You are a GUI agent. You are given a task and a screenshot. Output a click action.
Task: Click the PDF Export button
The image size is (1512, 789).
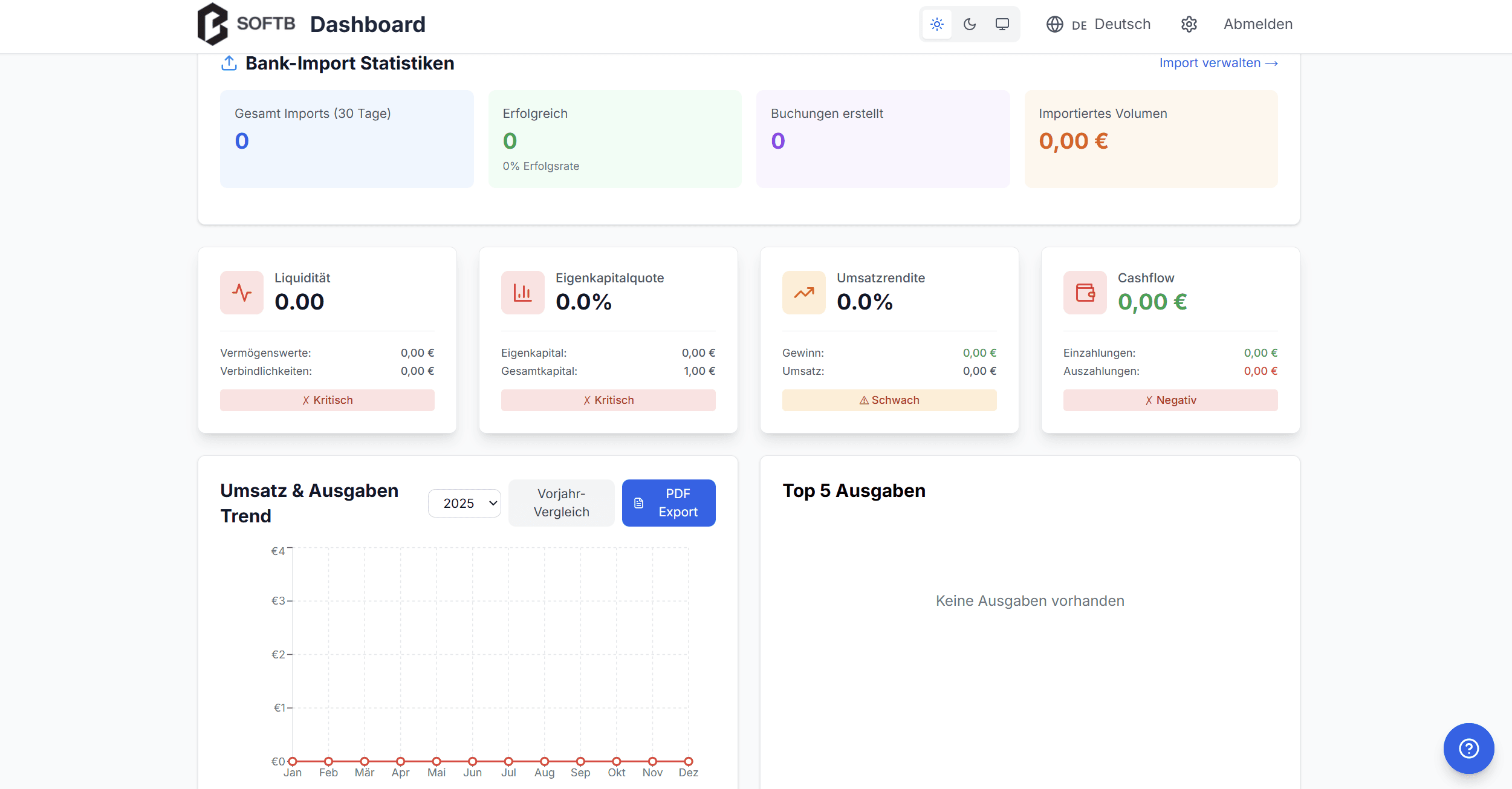[x=668, y=503]
